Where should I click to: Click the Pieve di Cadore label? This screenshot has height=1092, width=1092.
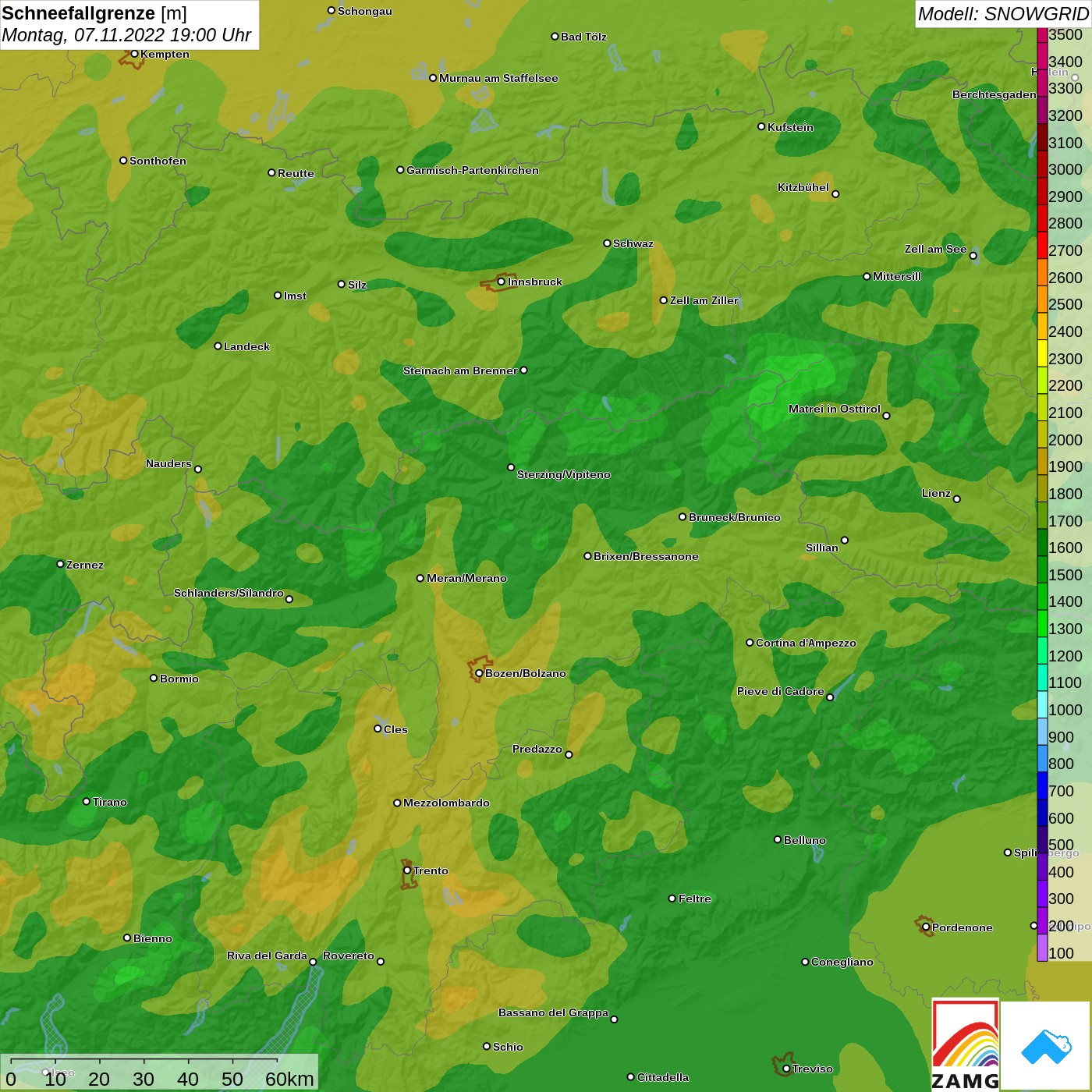[x=780, y=691]
